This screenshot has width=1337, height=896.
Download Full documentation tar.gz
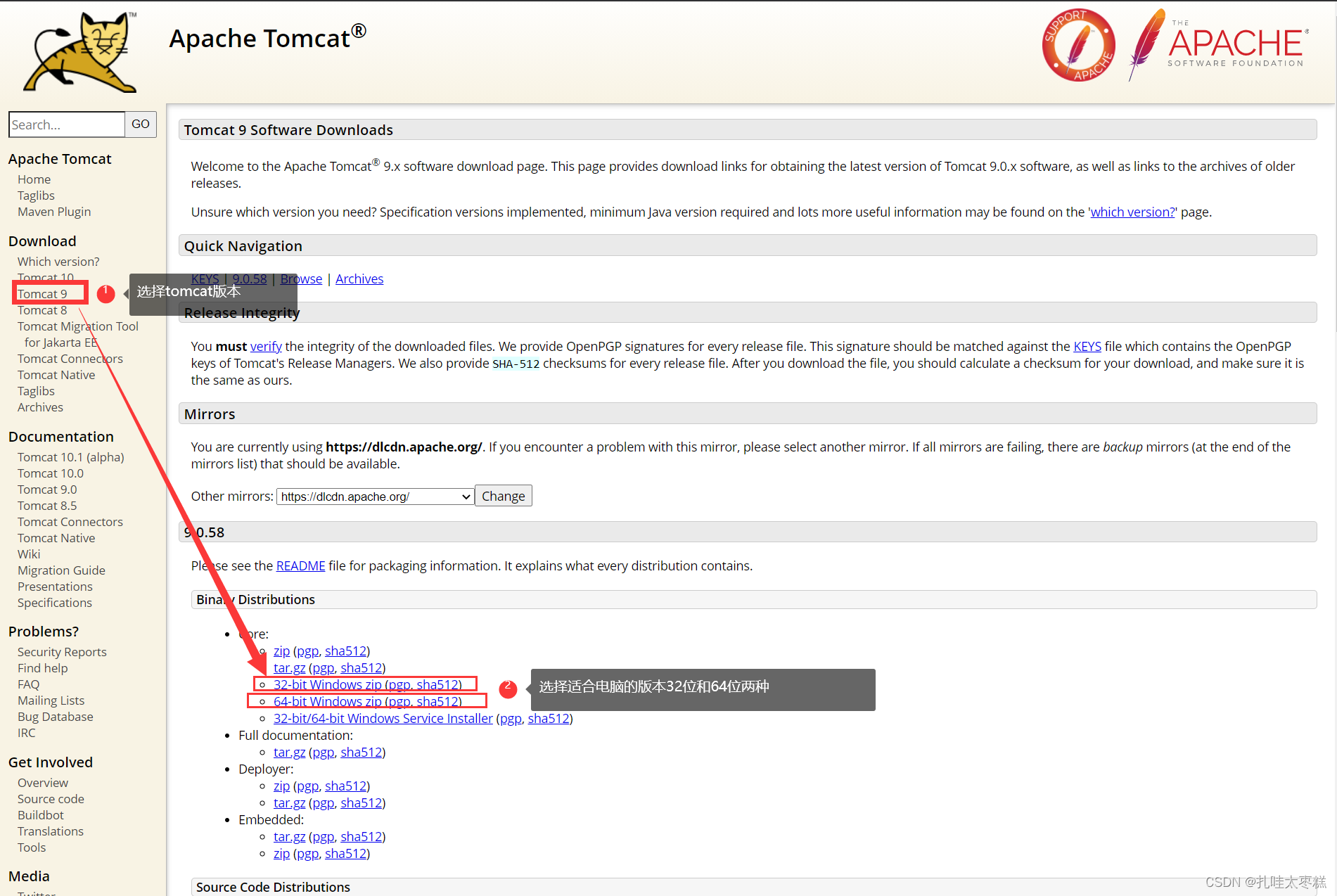tap(289, 752)
